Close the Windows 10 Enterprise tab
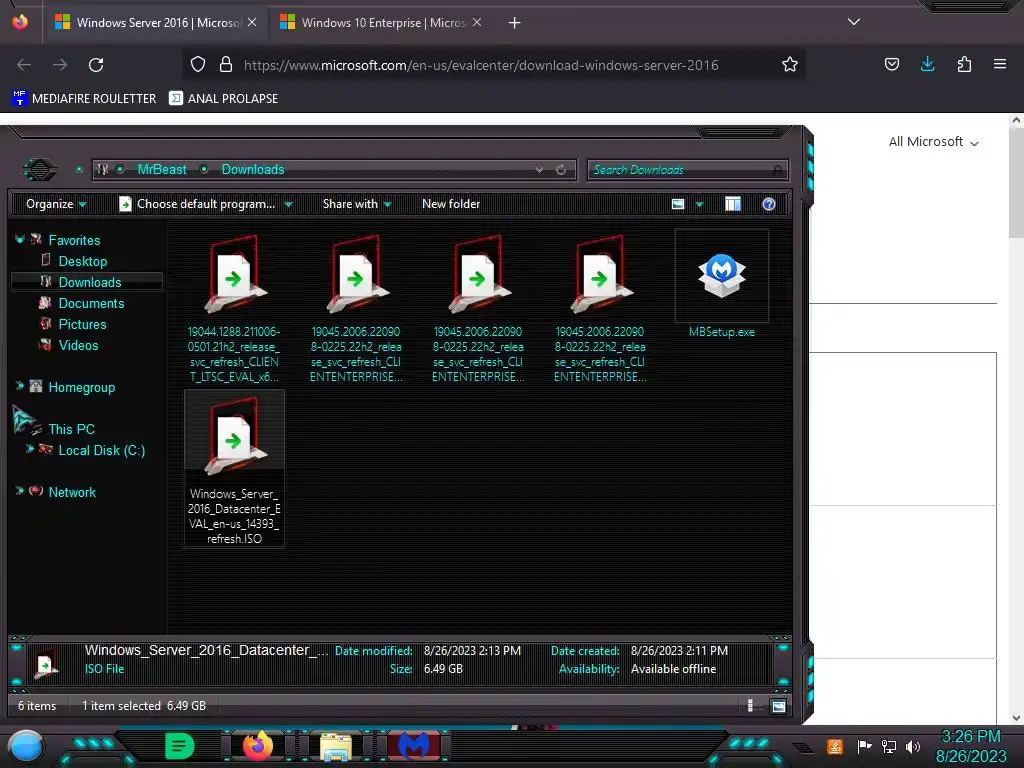The image size is (1024, 768). tap(477, 22)
